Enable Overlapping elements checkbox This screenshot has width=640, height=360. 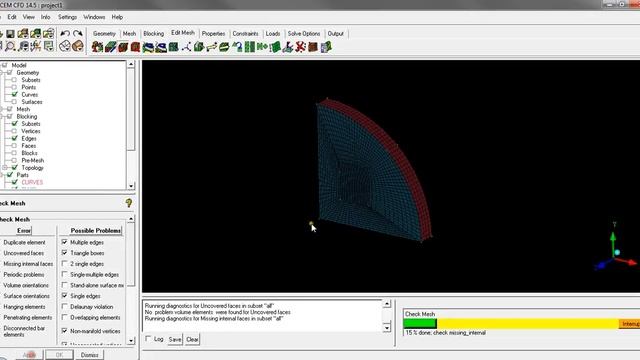coord(64,317)
